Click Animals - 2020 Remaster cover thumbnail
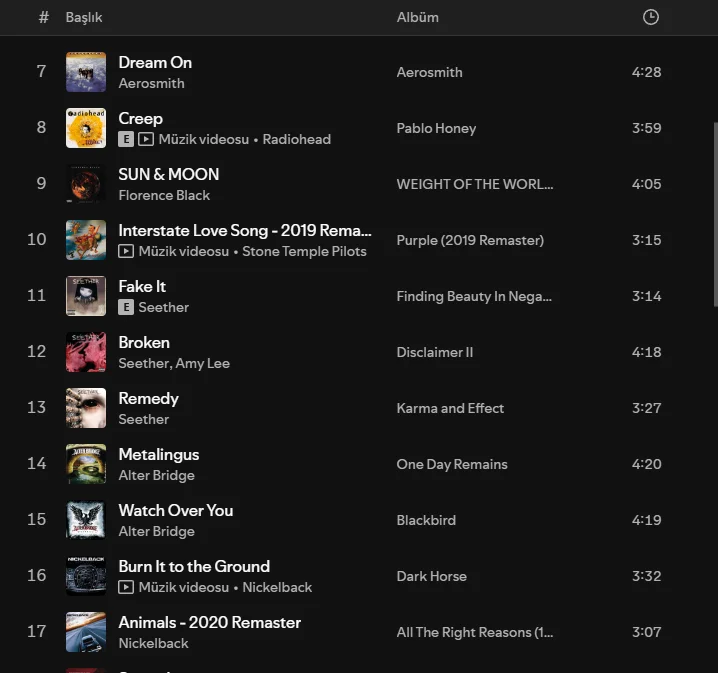 [86, 632]
